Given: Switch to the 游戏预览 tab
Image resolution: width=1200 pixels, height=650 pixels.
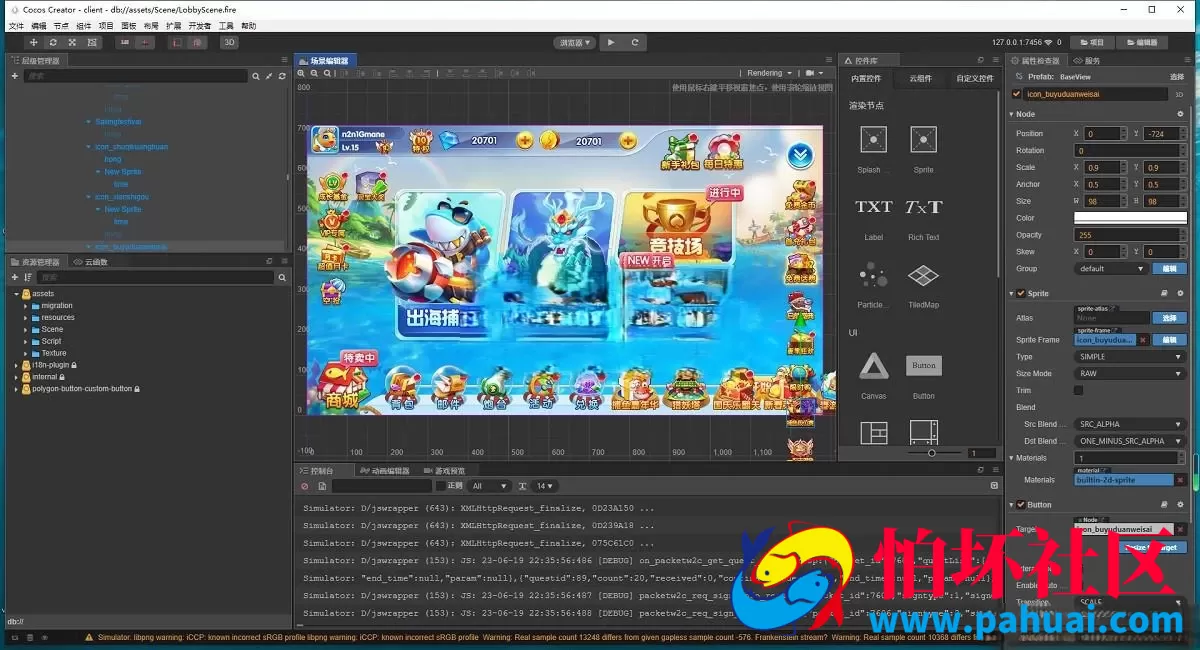Looking at the screenshot, I should pos(444,471).
